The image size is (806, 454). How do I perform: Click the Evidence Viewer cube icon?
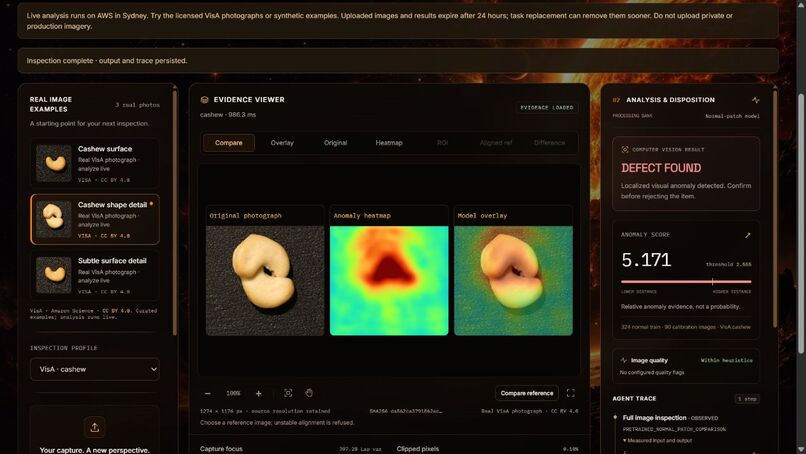pos(205,100)
